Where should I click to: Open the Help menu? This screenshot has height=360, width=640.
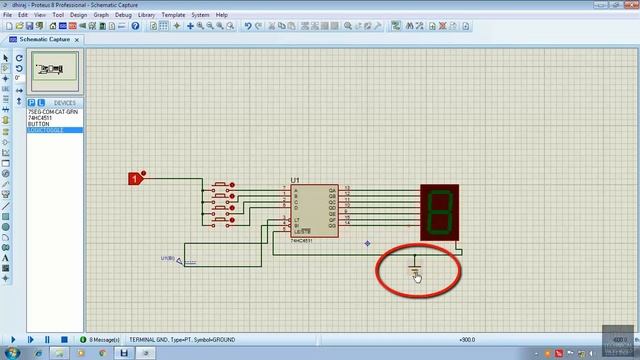222,15
